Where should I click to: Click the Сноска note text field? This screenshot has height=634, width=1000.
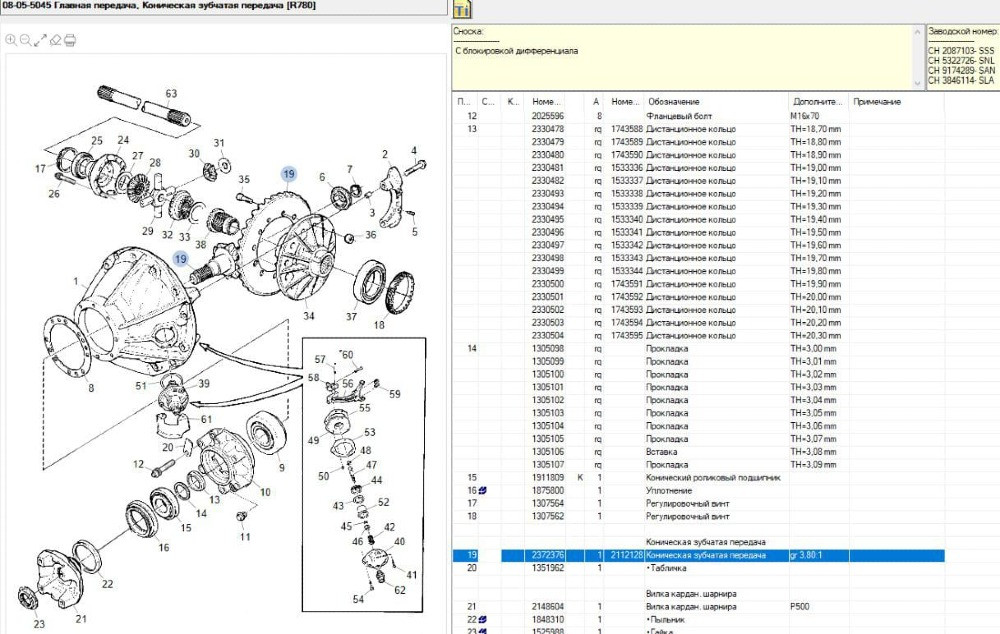[x=685, y=65]
